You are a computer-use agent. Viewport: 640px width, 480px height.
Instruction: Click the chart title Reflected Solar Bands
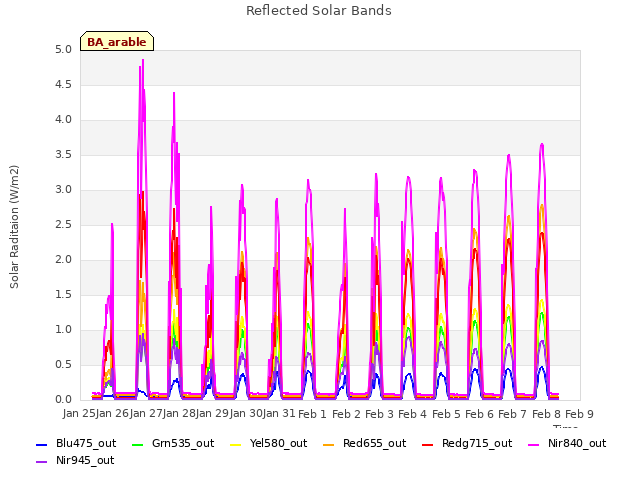pyautogui.click(x=319, y=11)
